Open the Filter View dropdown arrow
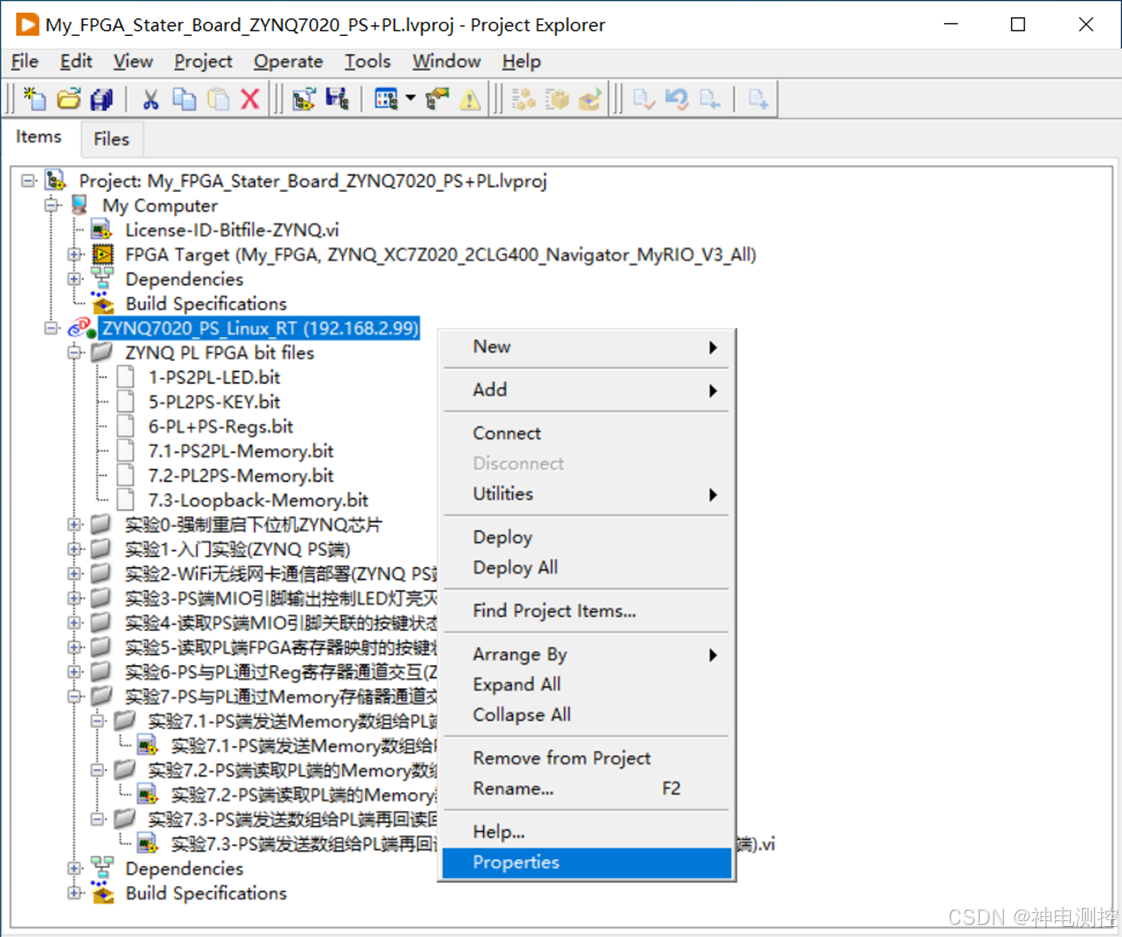Viewport: 1122px width, 937px height. (410, 98)
